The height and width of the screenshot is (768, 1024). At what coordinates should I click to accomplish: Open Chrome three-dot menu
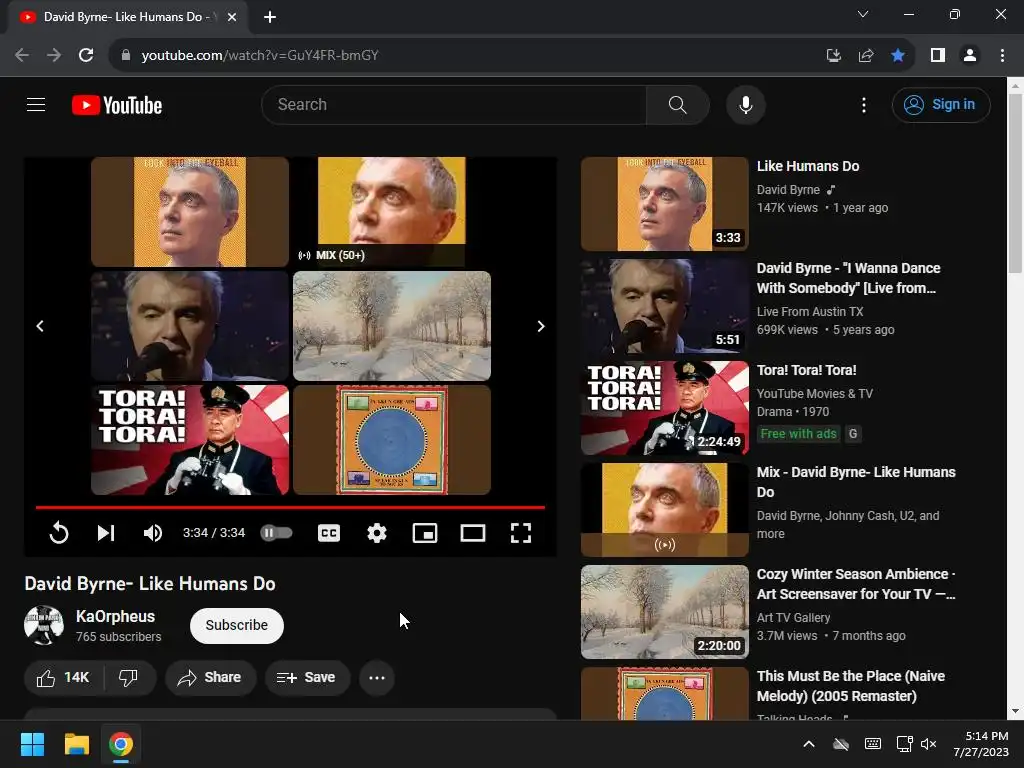[1002, 56]
